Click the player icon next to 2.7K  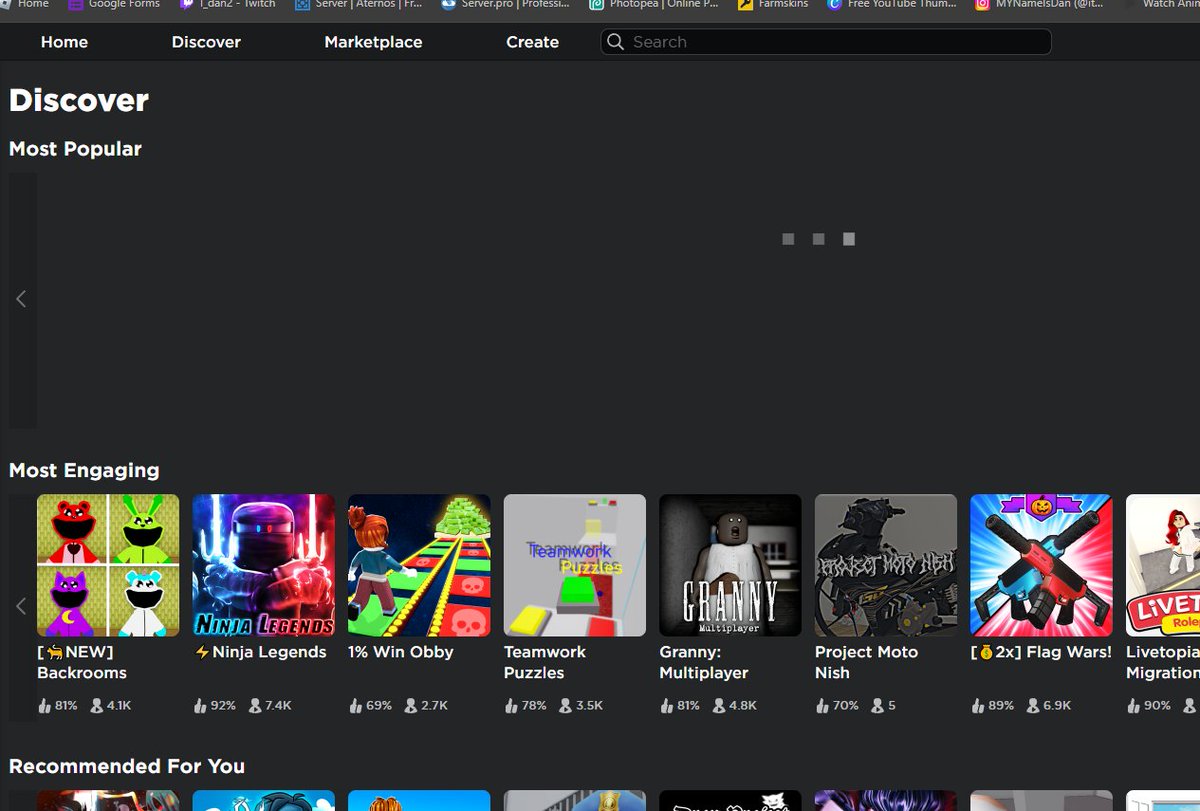(411, 706)
